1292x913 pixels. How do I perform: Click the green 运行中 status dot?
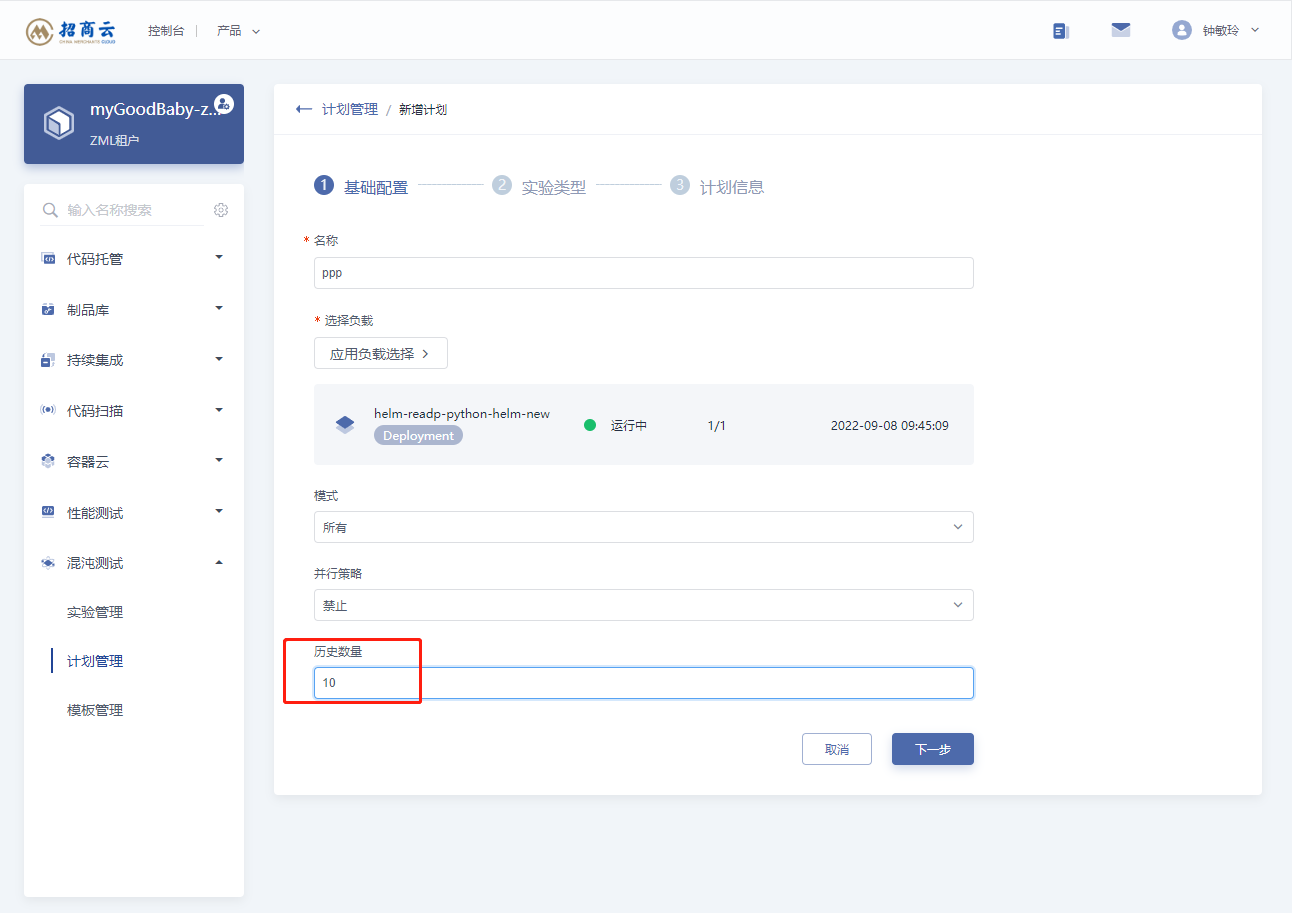tap(590, 425)
